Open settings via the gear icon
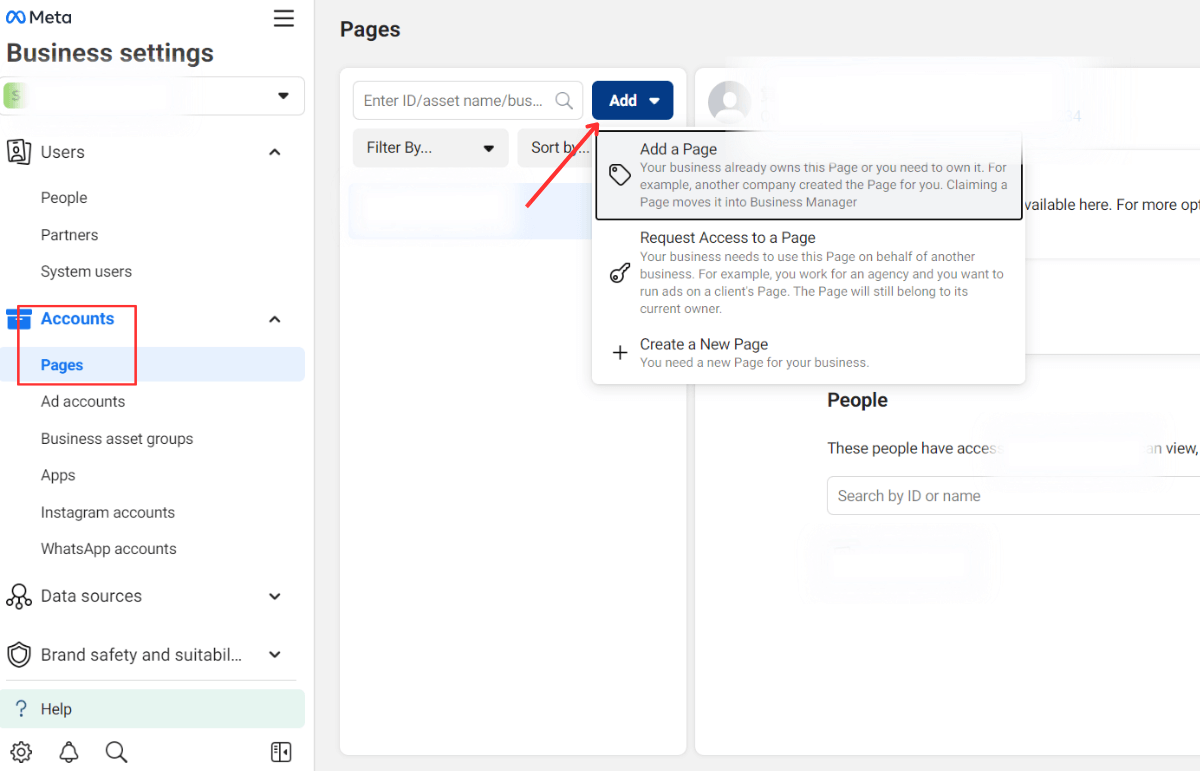Image resolution: width=1200 pixels, height=771 pixels. pyautogui.click(x=20, y=751)
